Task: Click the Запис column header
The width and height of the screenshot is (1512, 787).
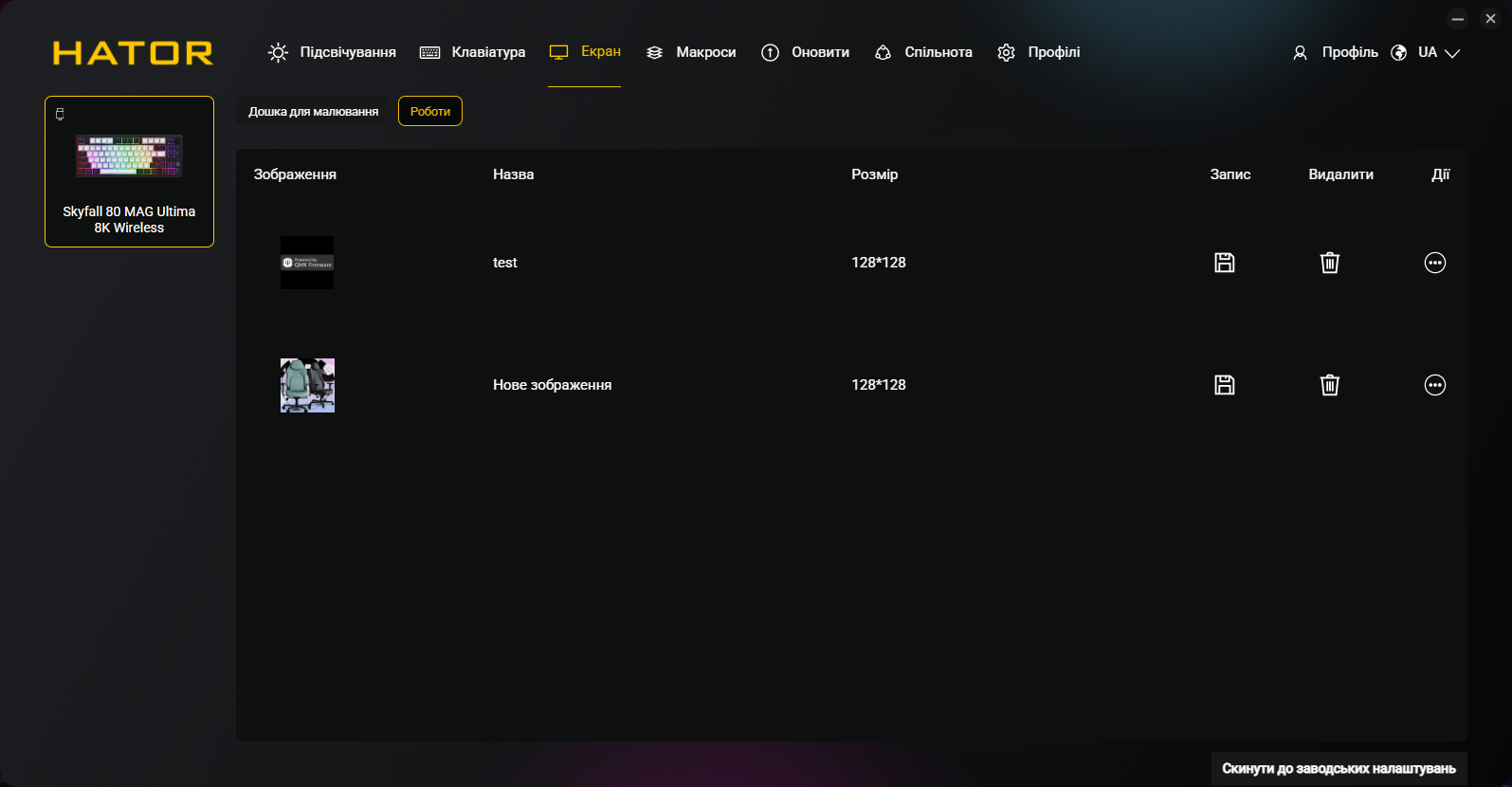Action: (x=1230, y=174)
